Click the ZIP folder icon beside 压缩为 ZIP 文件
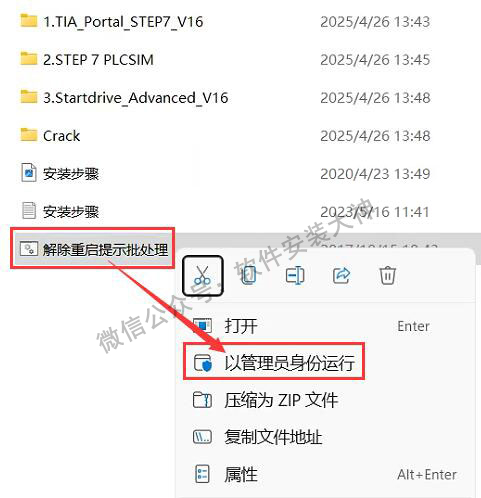481x498 pixels. (202, 400)
